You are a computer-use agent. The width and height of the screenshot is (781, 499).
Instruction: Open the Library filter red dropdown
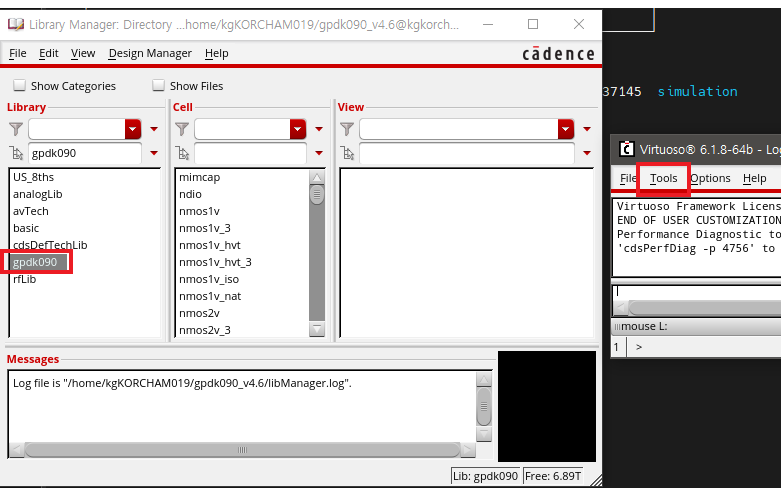(x=133, y=129)
